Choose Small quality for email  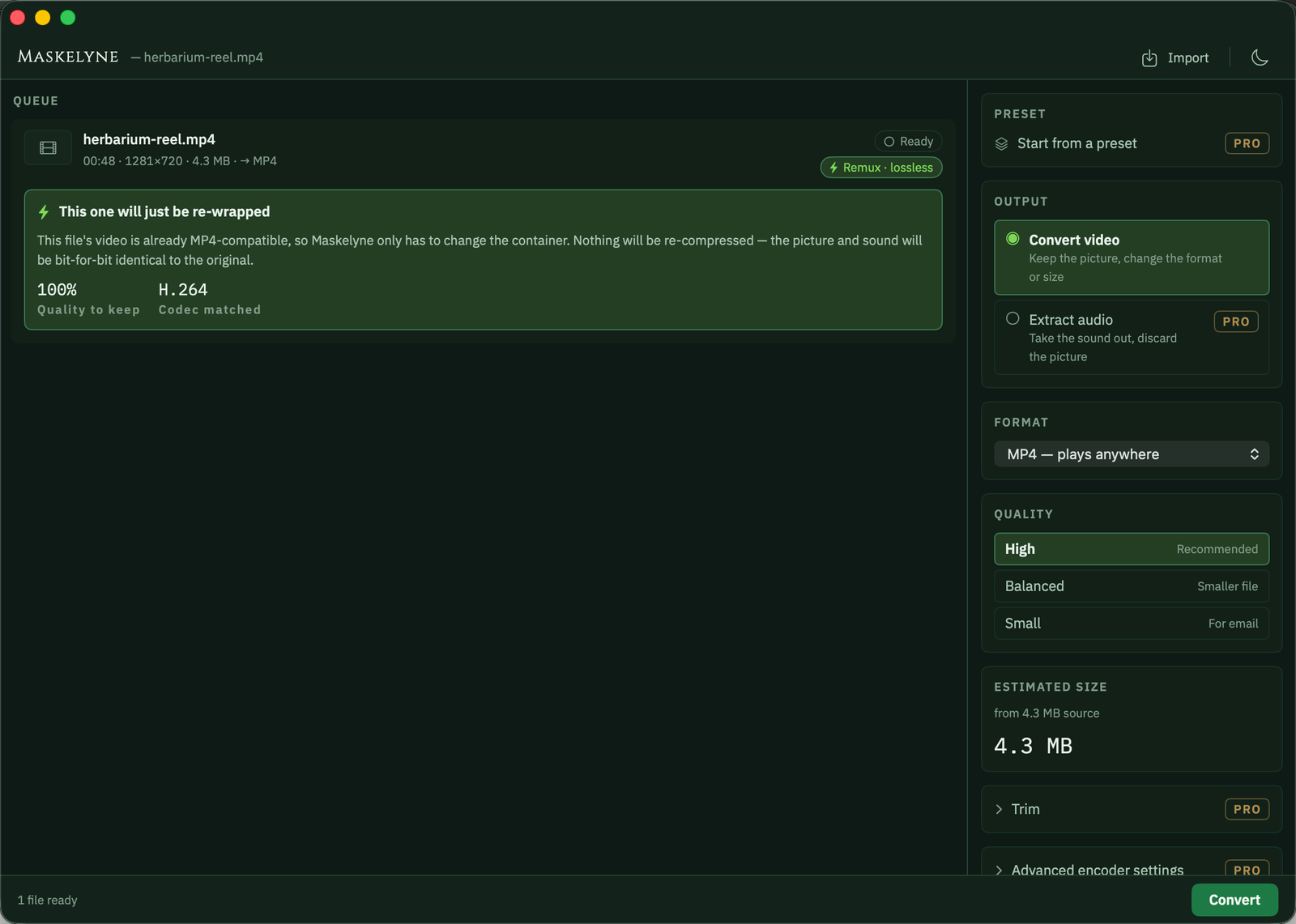1132,624
